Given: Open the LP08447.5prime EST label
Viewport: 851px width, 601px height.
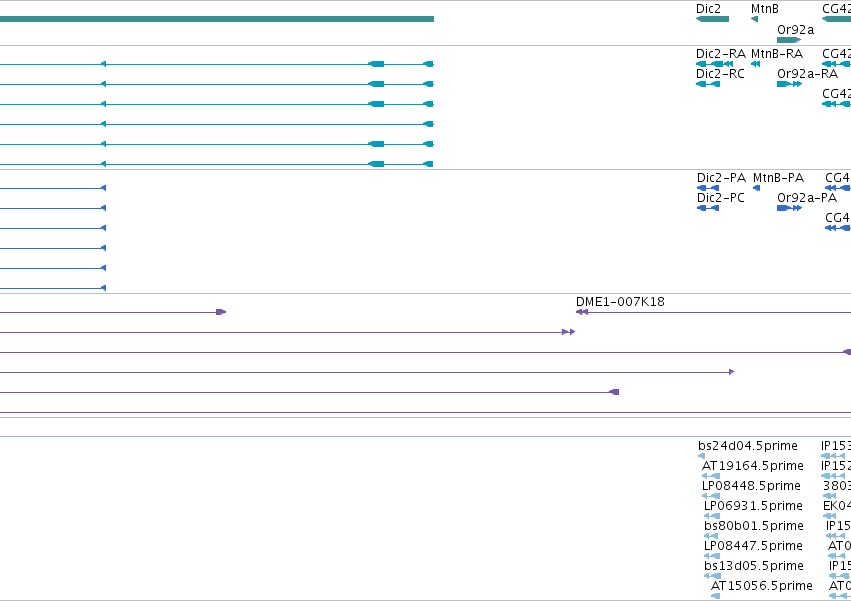Looking at the screenshot, I should coord(753,546).
